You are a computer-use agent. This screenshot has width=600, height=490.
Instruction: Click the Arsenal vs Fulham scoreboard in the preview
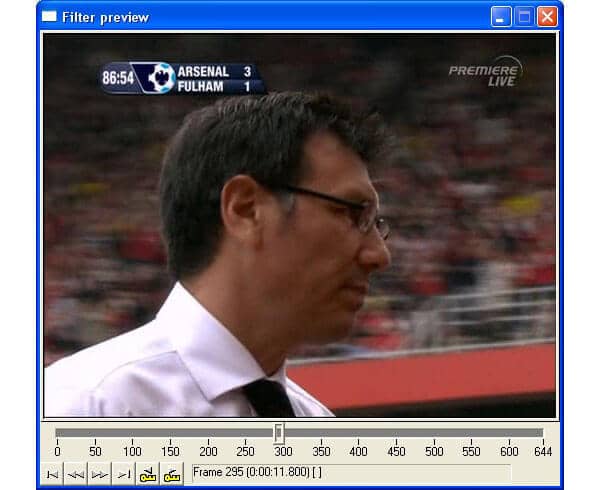click(182, 78)
